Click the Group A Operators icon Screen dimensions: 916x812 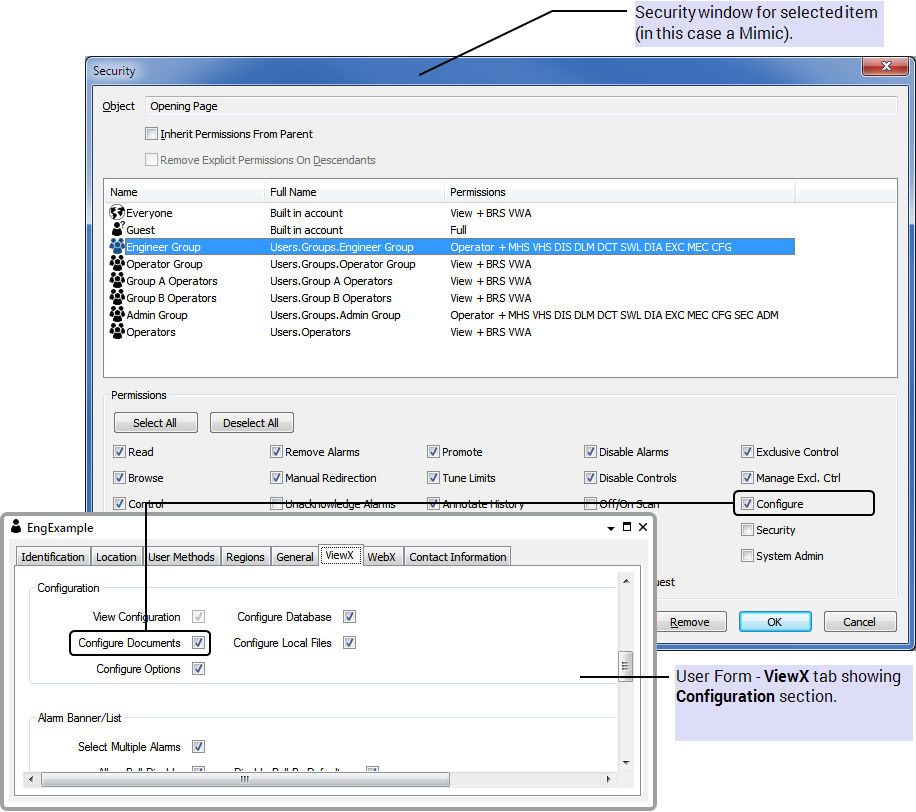[x=117, y=280]
